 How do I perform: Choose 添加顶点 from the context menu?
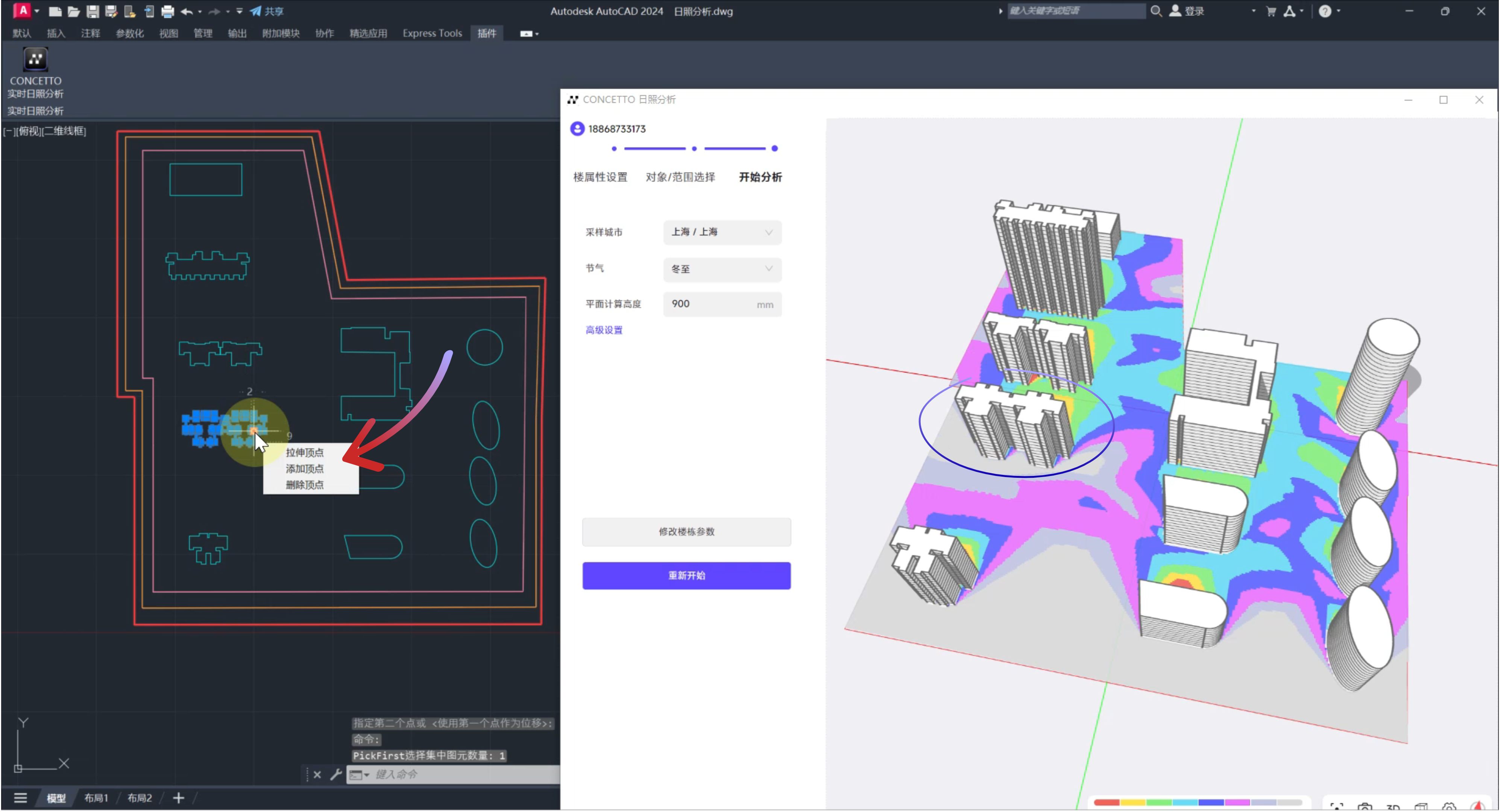pyautogui.click(x=305, y=468)
